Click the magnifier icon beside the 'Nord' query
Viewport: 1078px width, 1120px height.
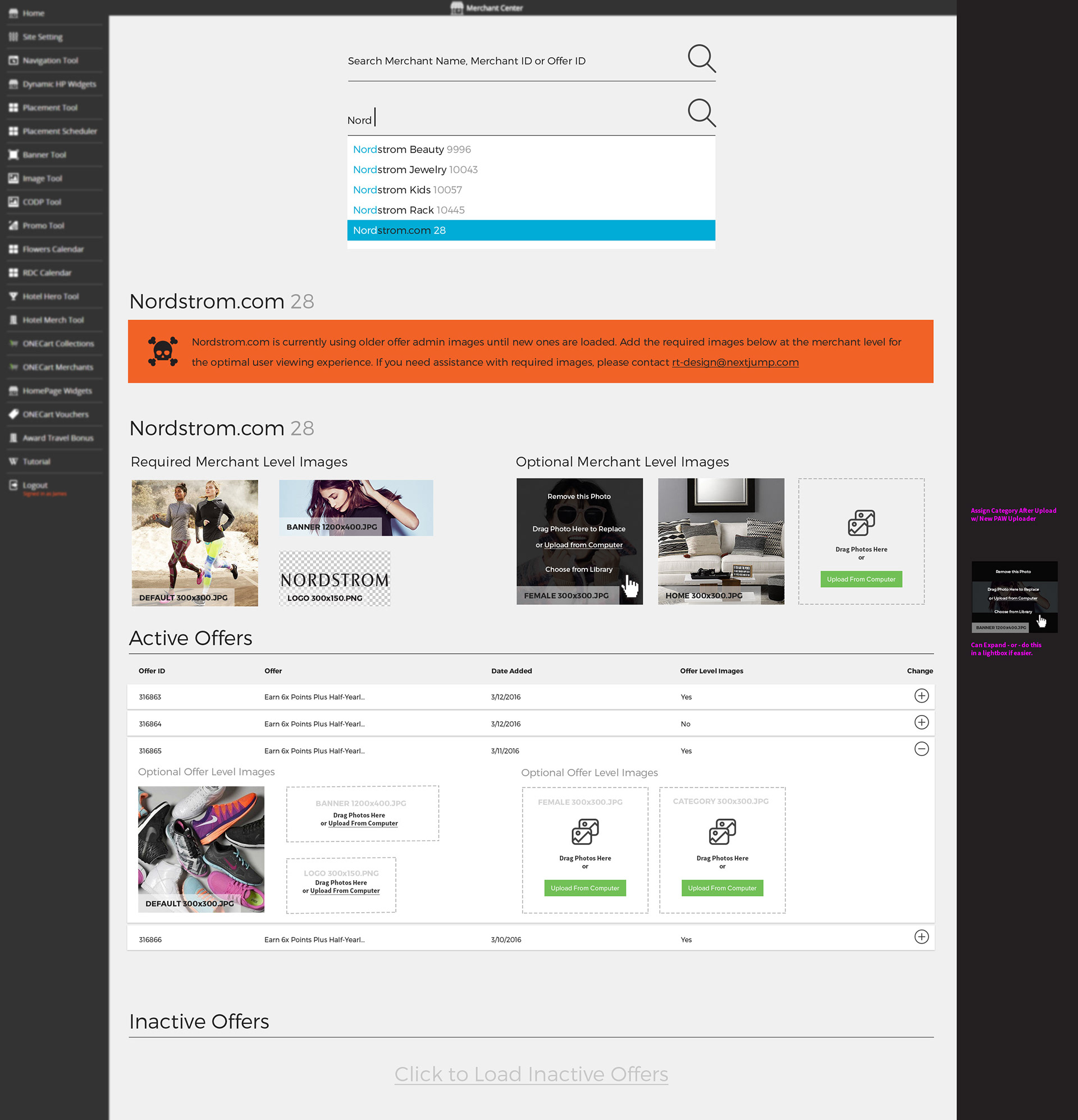pyautogui.click(x=701, y=112)
